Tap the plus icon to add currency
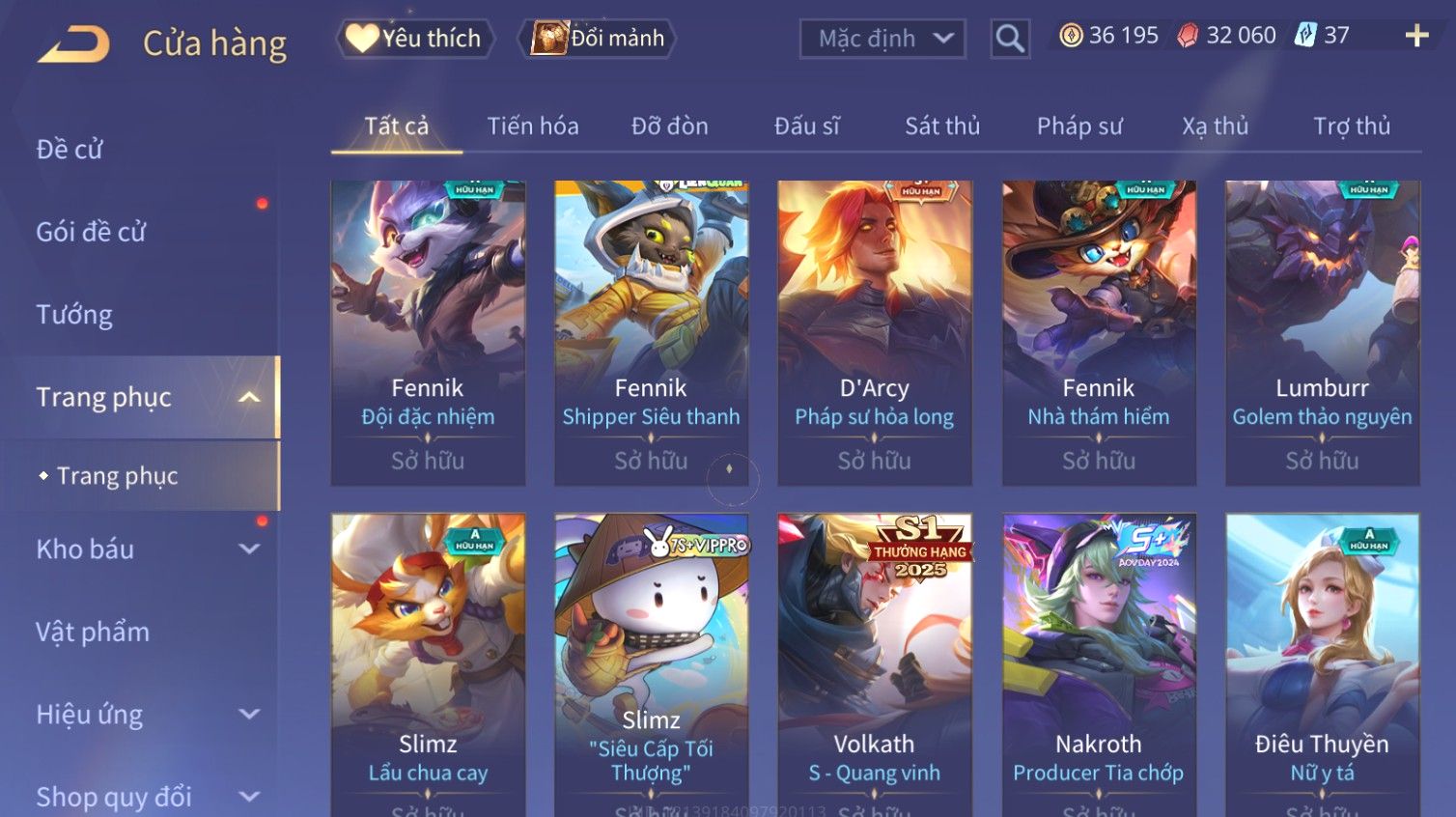Viewport: 1456px width, 817px height. point(1416,36)
